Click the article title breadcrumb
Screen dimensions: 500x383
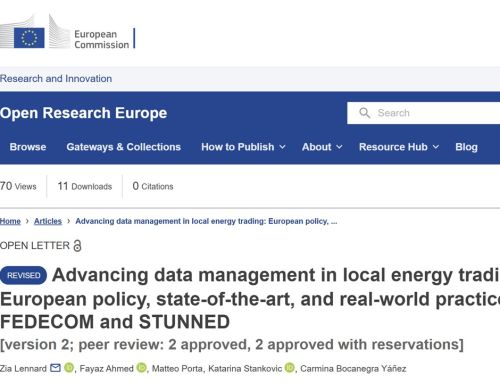tap(206, 221)
